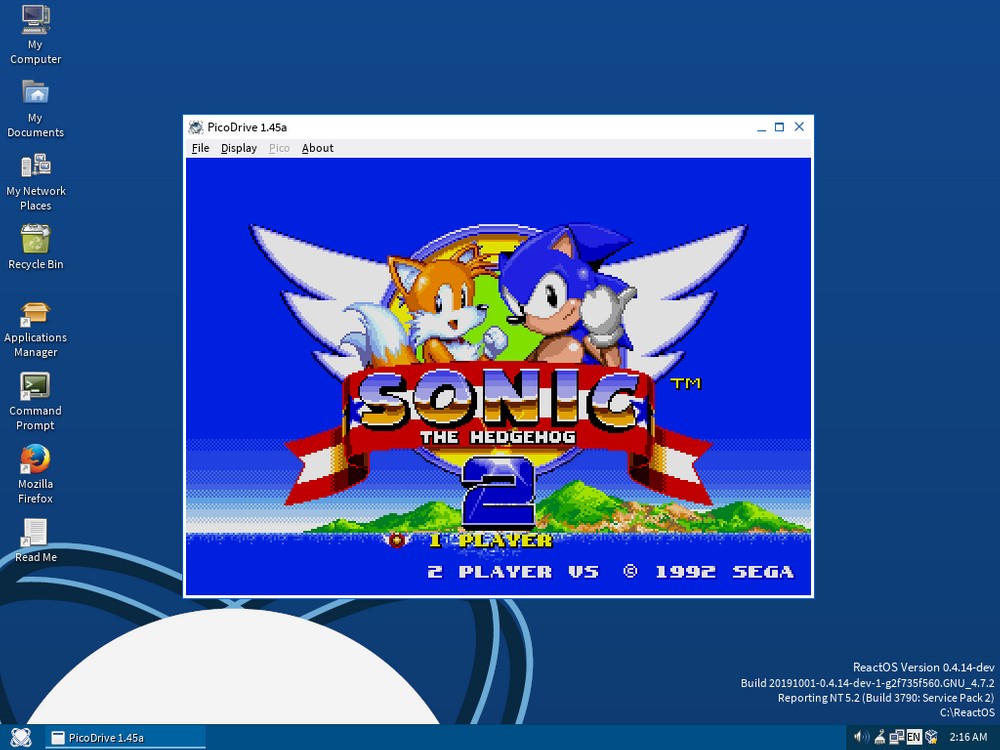Click the network computers tray icon
The image size is (1000, 750).
click(x=896, y=737)
